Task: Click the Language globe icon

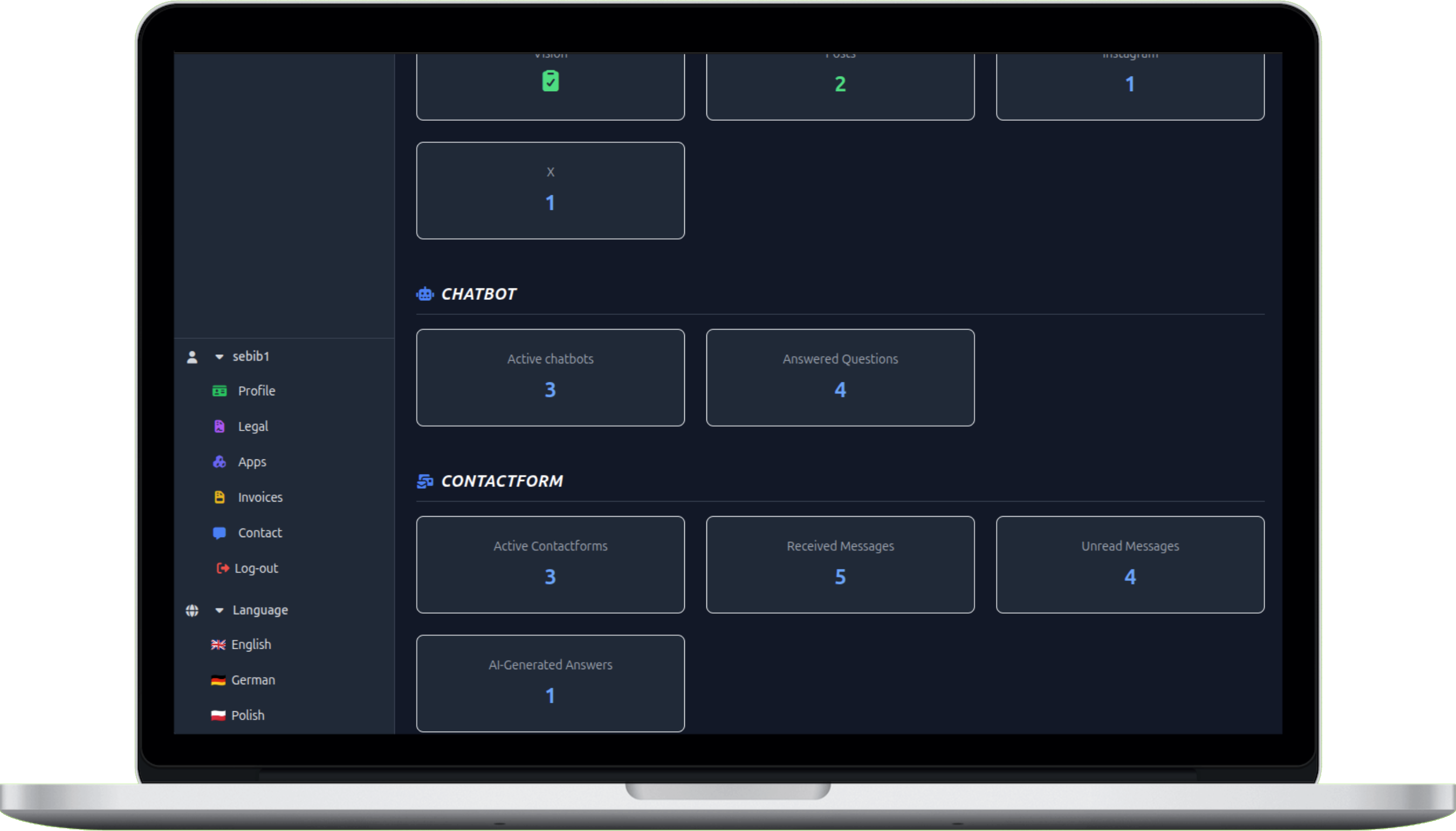Action: pos(192,609)
